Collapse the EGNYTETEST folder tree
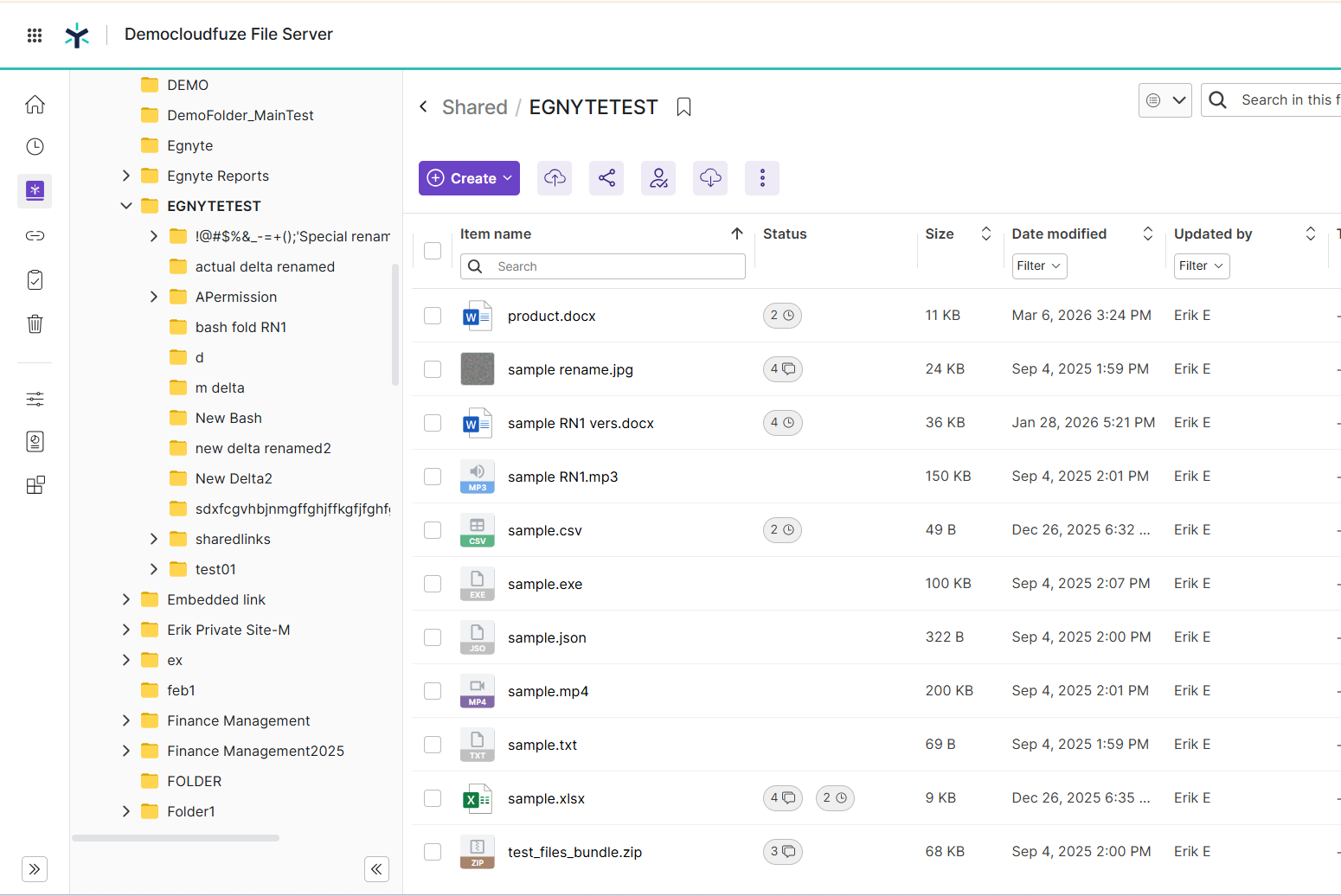The height and width of the screenshot is (896, 1341). click(126, 206)
